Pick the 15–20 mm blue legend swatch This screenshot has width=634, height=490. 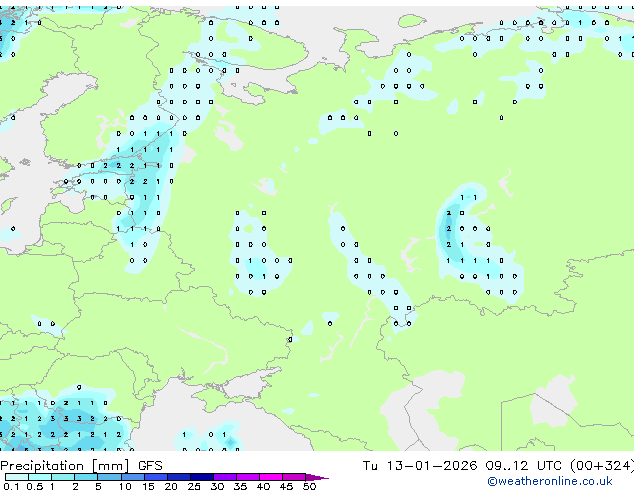[155, 477]
